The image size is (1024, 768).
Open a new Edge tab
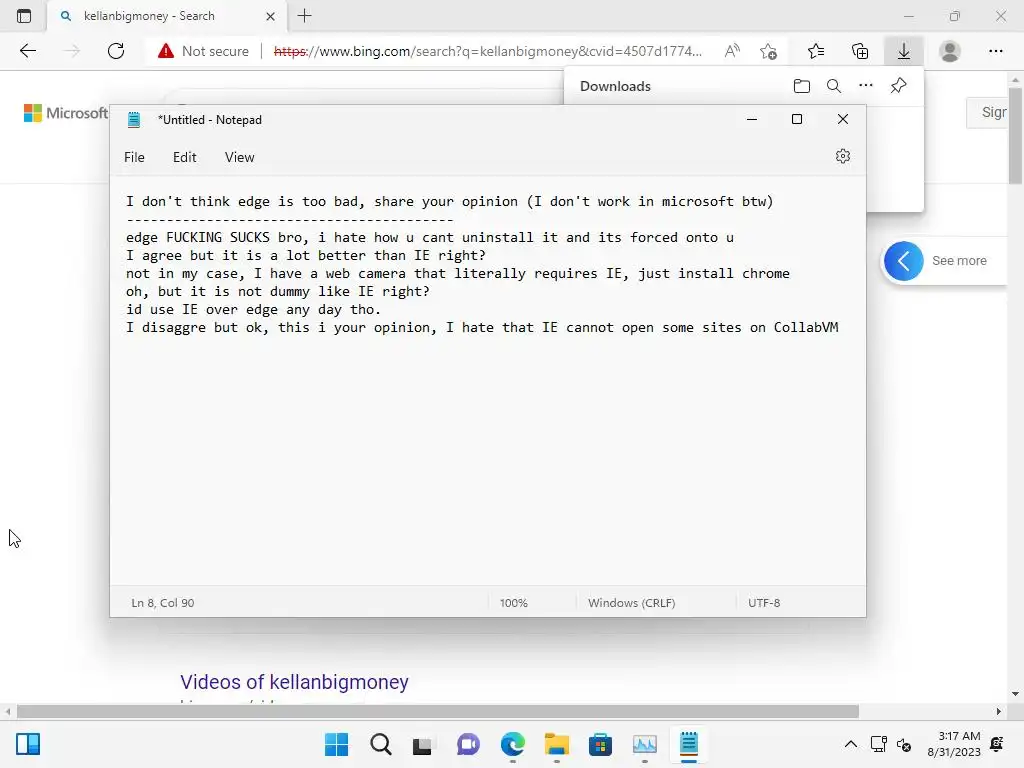tap(304, 16)
